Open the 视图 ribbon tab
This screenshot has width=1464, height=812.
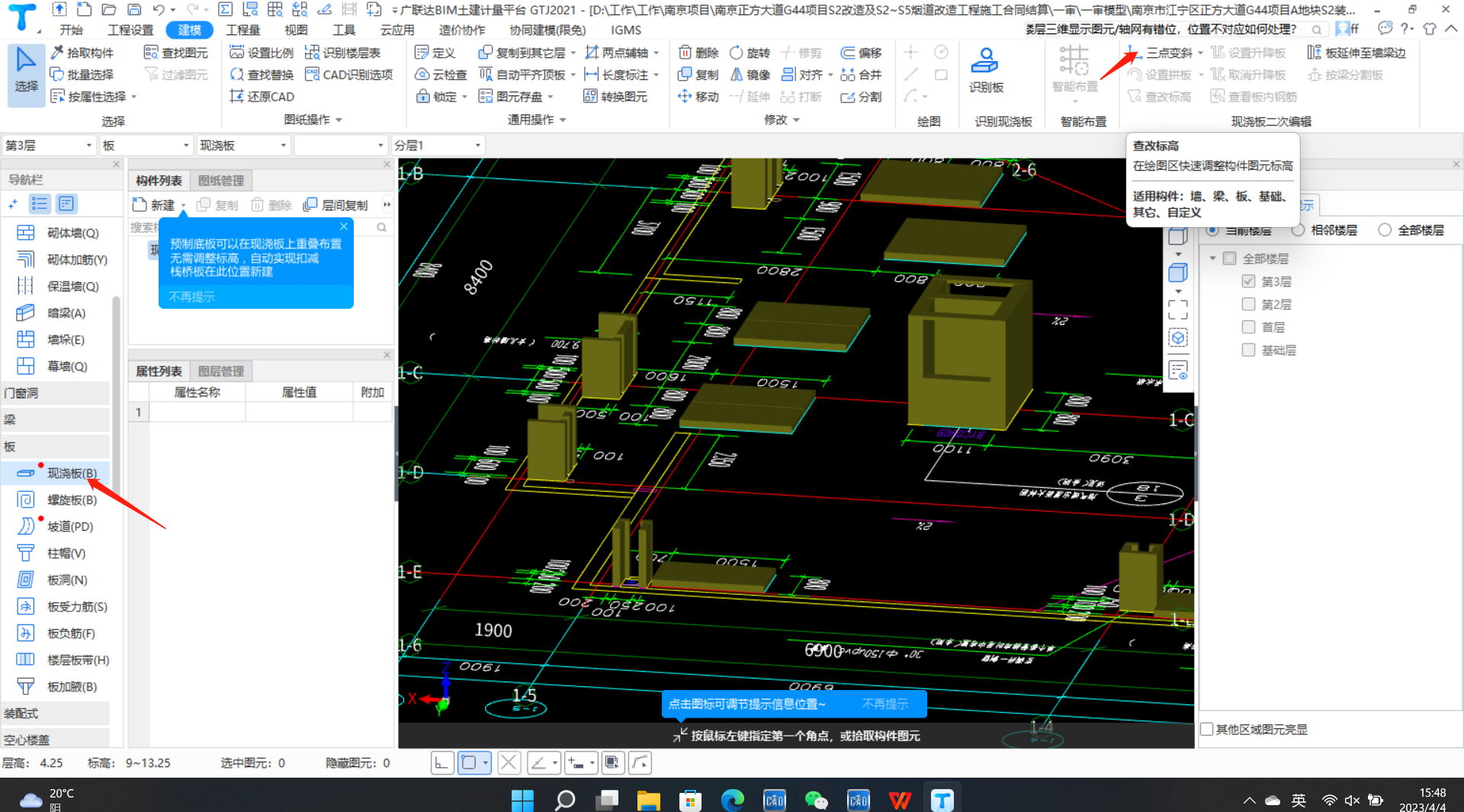point(296,30)
